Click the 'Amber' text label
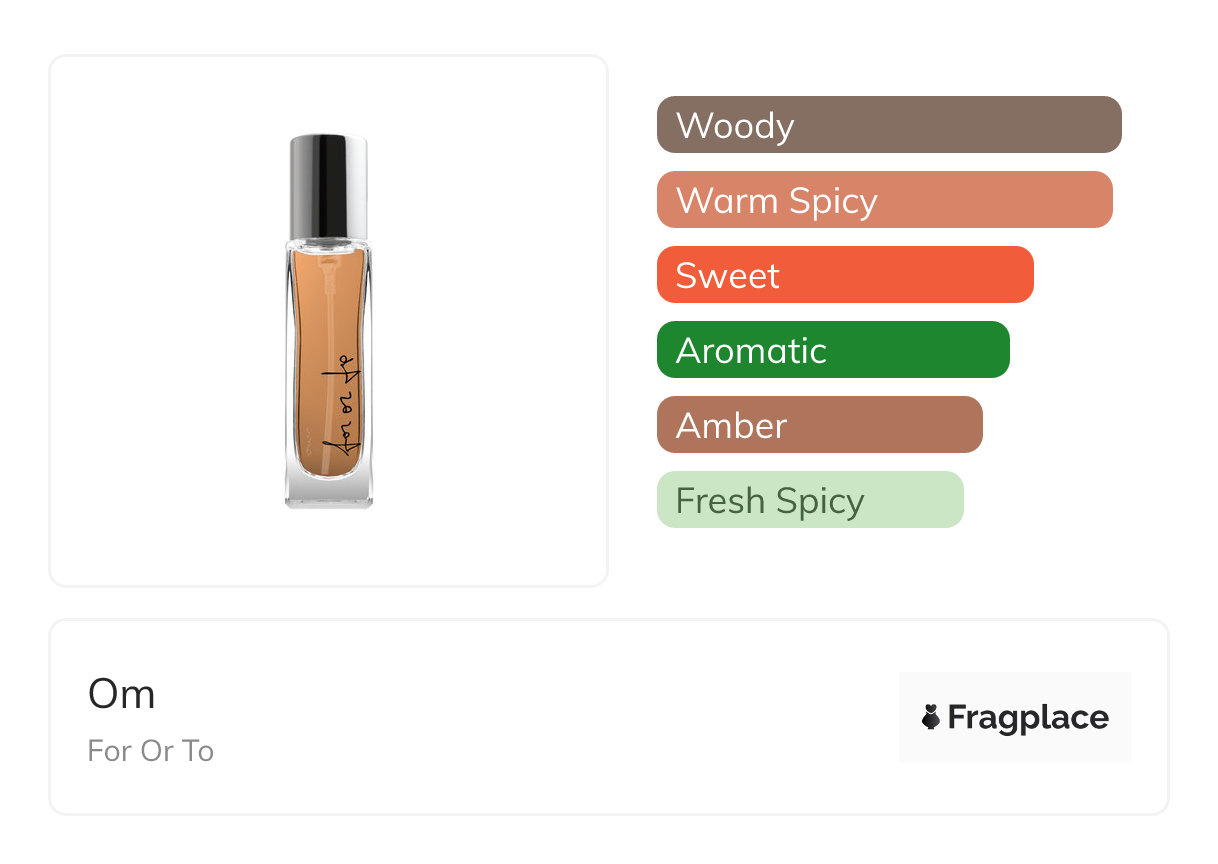1218x864 pixels. click(731, 426)
